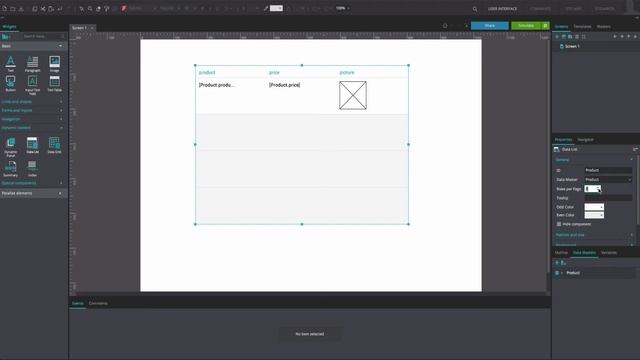Click the product column header
This screenshot has height=360, width=640.
pyautogui.click(x=207, y=73)
